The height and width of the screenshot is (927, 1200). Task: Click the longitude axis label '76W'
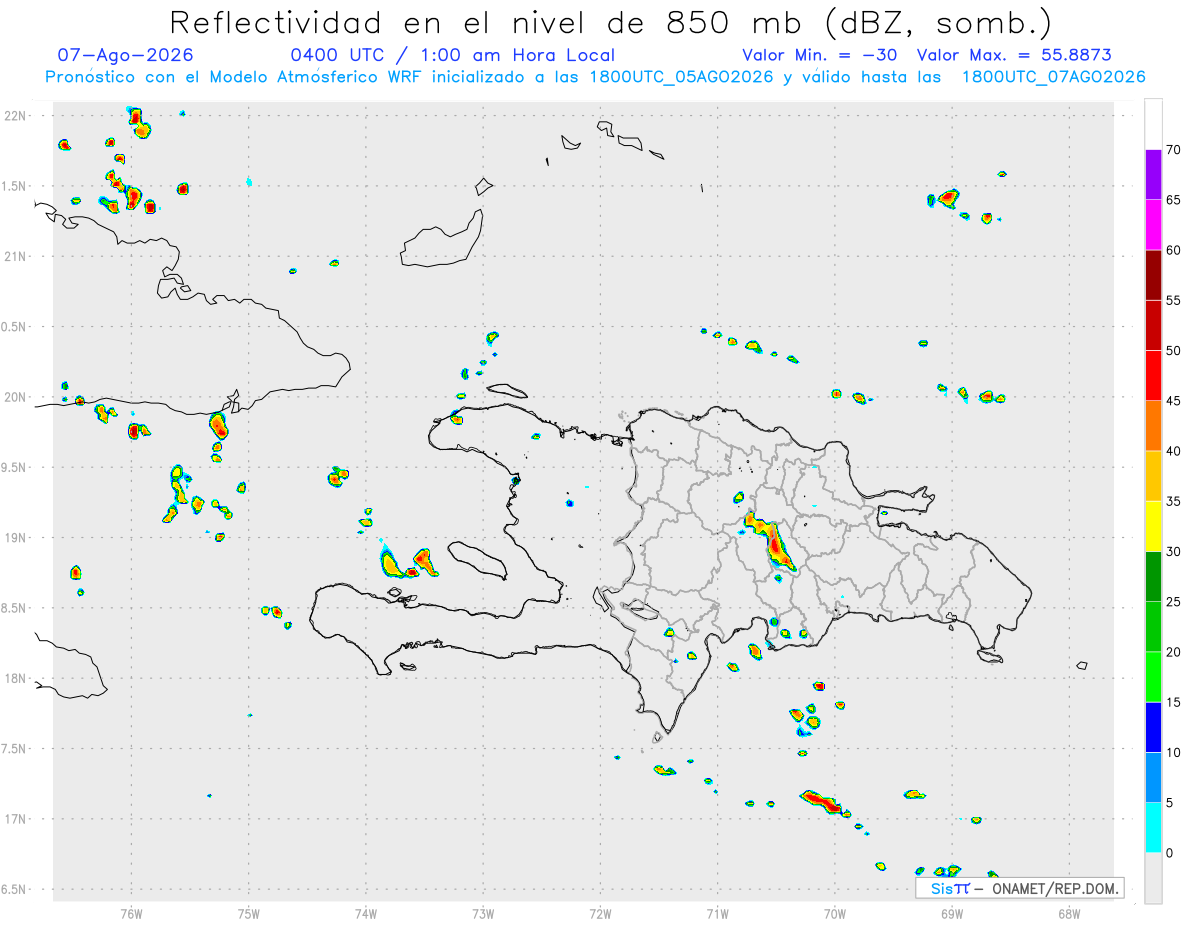click(131, 912)
